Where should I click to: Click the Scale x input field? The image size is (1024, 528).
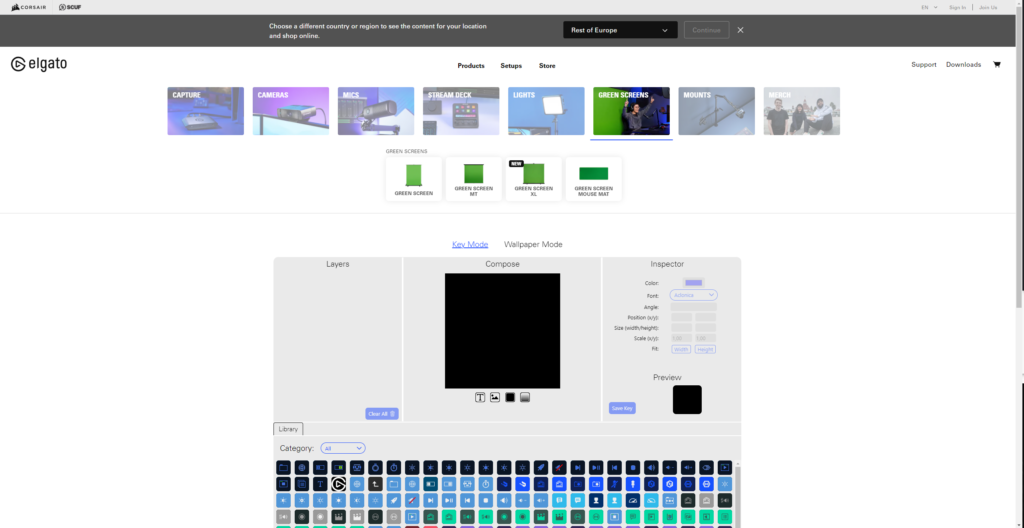click(x=681, y=338)
